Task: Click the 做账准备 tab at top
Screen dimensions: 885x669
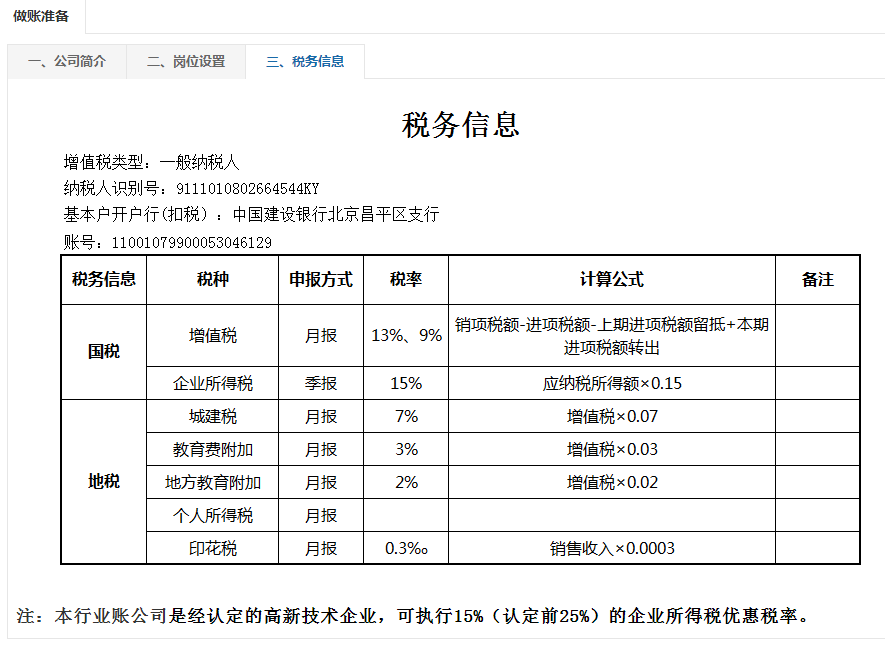Action: (42, 17)
